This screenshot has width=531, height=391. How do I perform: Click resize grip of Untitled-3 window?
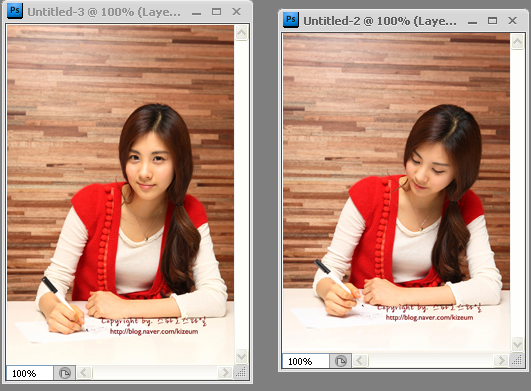click(241, 373)
